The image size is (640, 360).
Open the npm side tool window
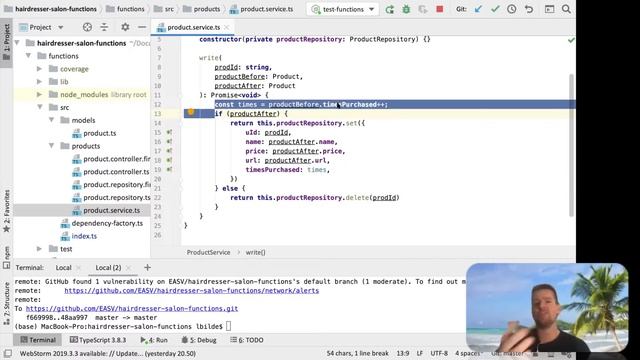[7, 258]
